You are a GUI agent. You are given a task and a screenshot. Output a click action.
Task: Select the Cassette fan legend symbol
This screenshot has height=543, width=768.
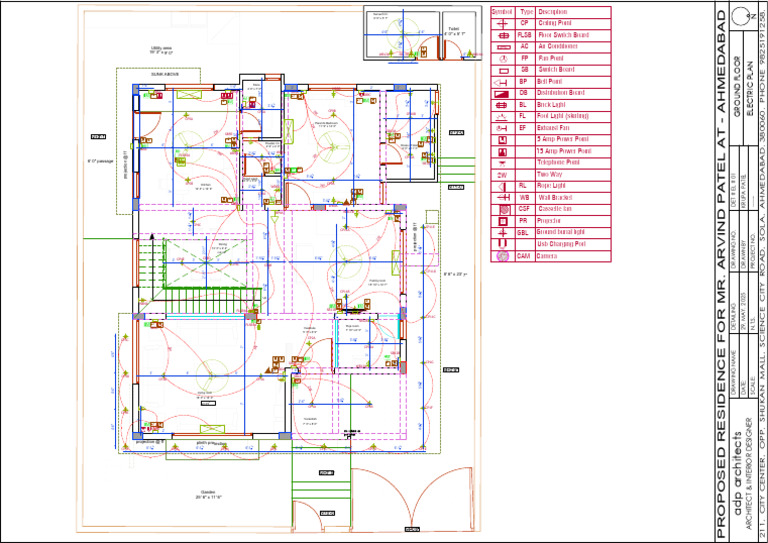pos(503,210)
